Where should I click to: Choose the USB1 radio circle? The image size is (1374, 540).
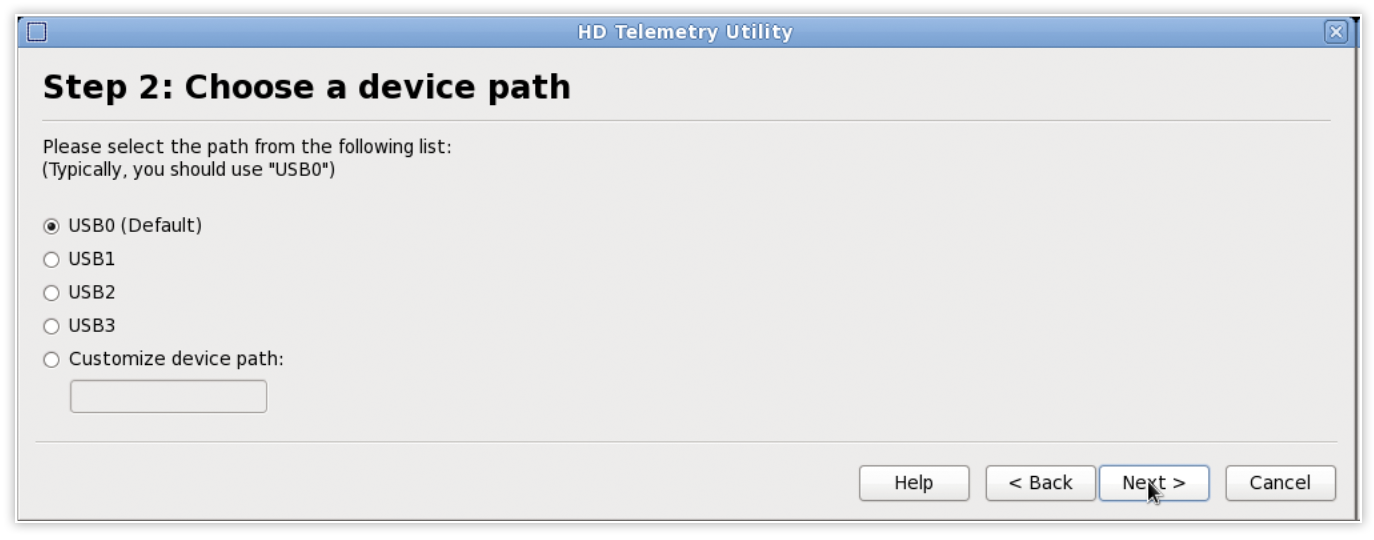tap(51, 260)
